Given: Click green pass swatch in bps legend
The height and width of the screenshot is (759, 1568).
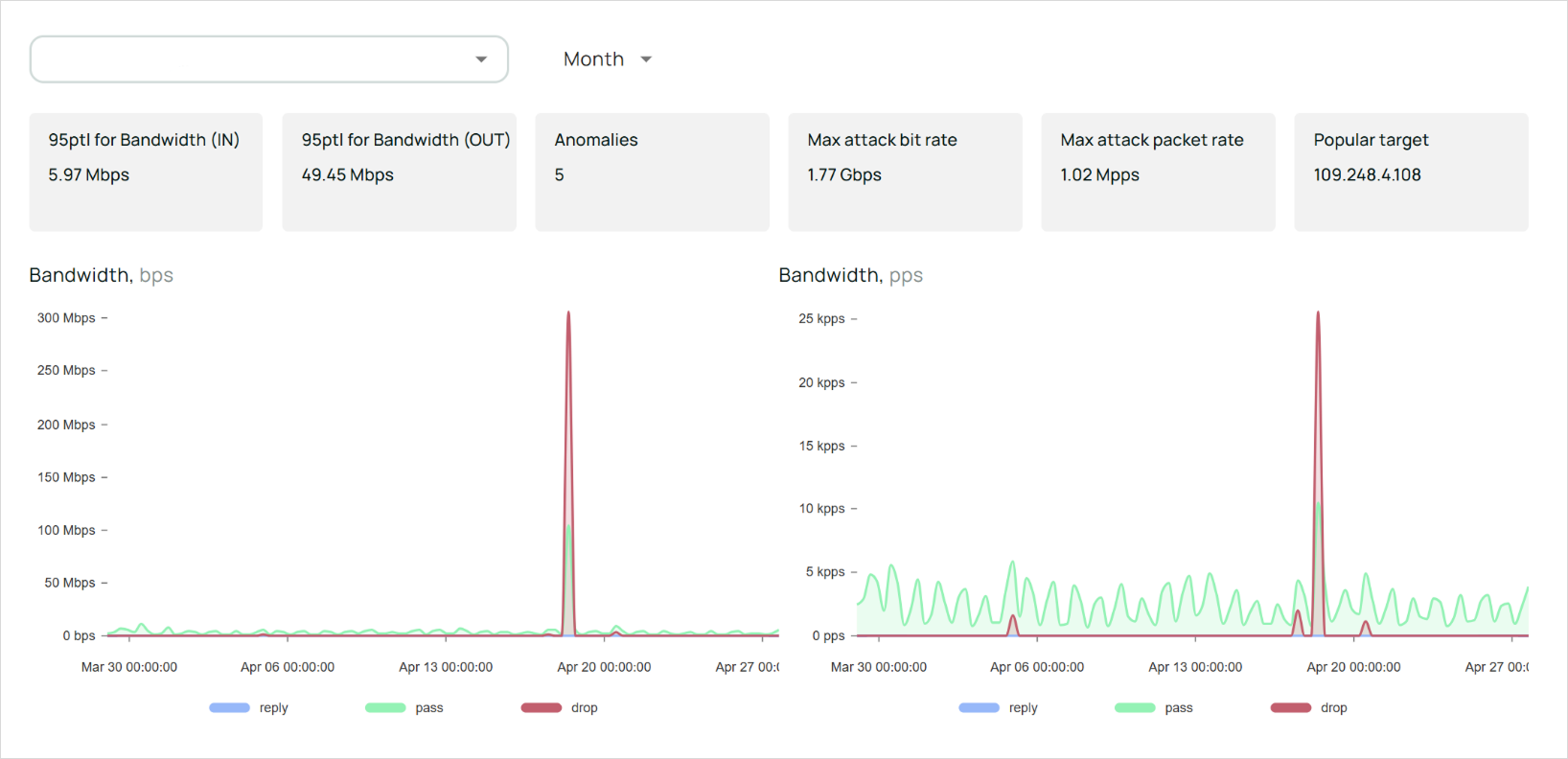Looking at the screenshot, I should (385, 708).
